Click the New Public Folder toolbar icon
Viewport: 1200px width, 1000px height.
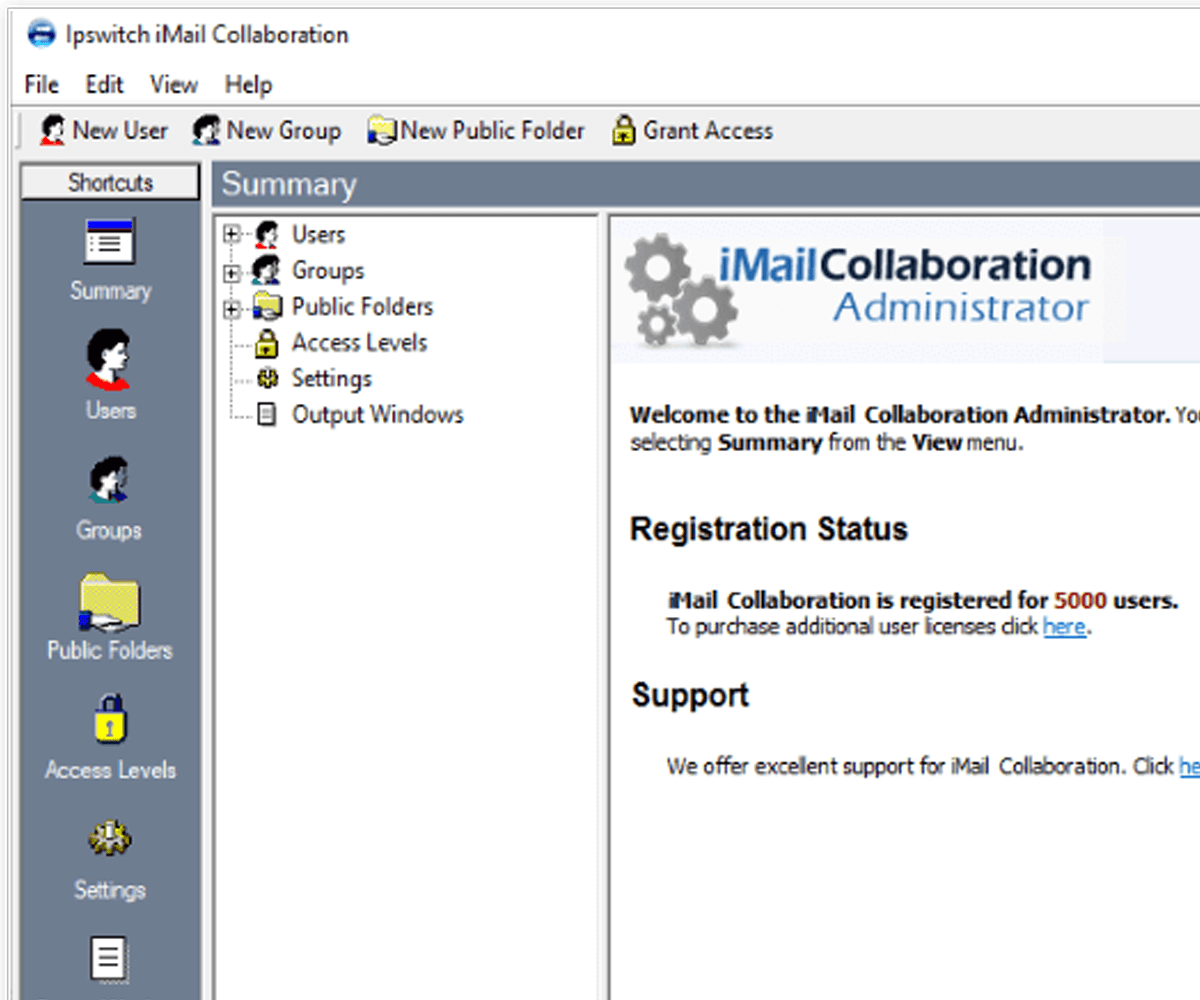click(382, 131)
